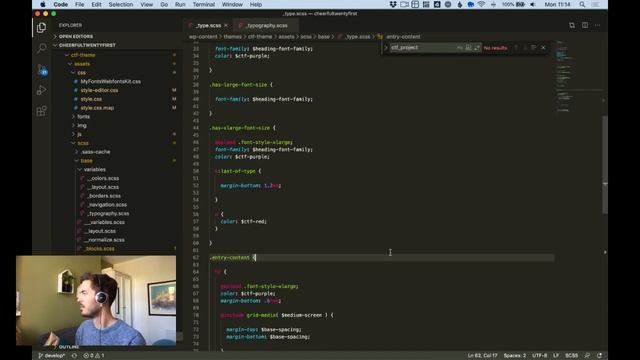This screenshot has width=640, height=360.
Task: Expand the fonts folder
Action: point(83,117)
